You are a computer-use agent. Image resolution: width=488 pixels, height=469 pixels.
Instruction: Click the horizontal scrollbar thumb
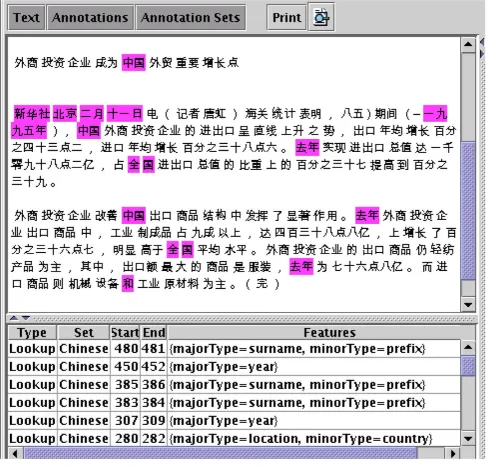(x=221, y=454)
